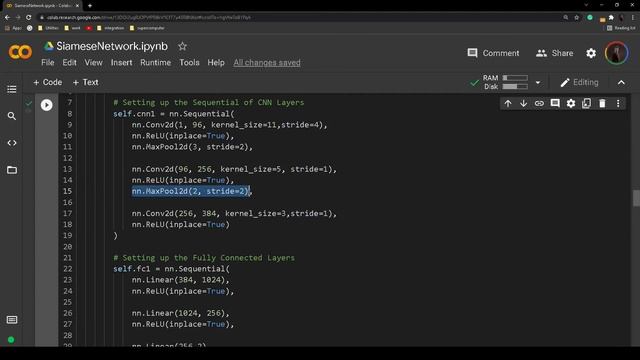The width and height of the screenshot is (640, 360).
Task: Open more cell actions menu
Action: tap(618, 103)
